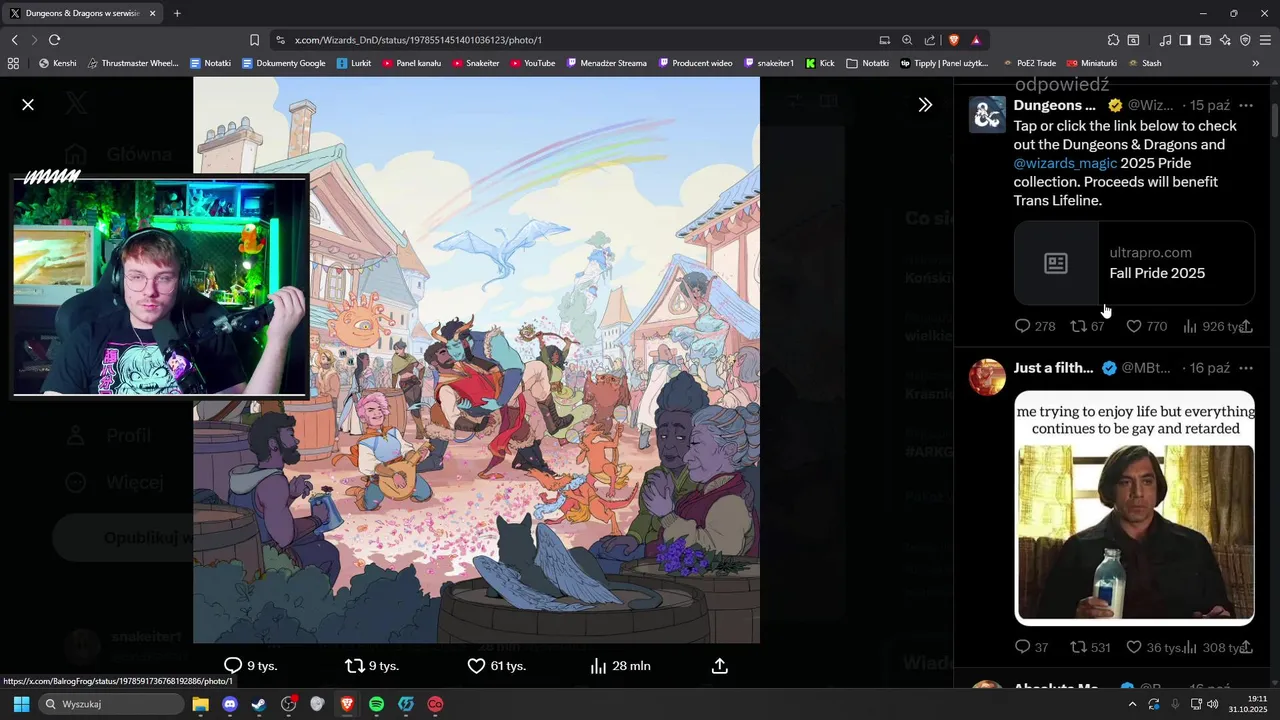Open the Kick bookmark
The image size is (1280, 720).
coord(820,63)
